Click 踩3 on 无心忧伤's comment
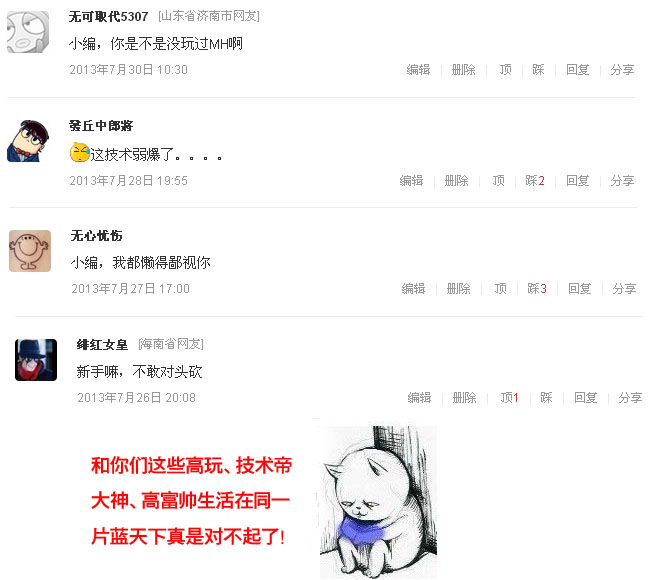This screenshot has height=580, width=648. click(537, 289)
